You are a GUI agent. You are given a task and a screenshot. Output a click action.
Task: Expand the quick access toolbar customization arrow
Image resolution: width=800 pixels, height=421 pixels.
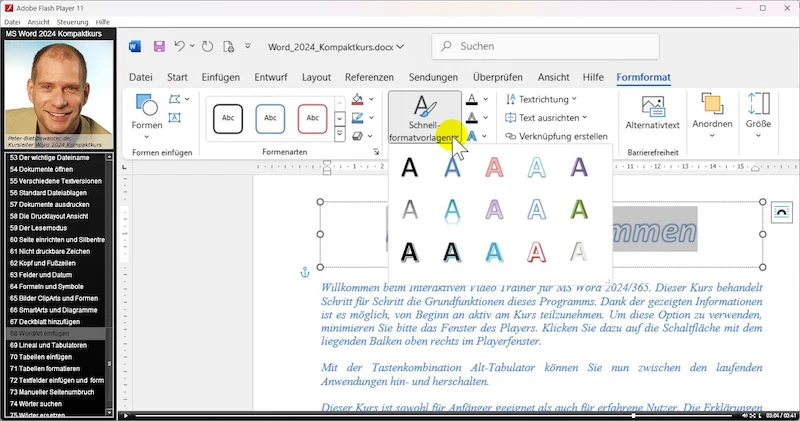(247, 46)
